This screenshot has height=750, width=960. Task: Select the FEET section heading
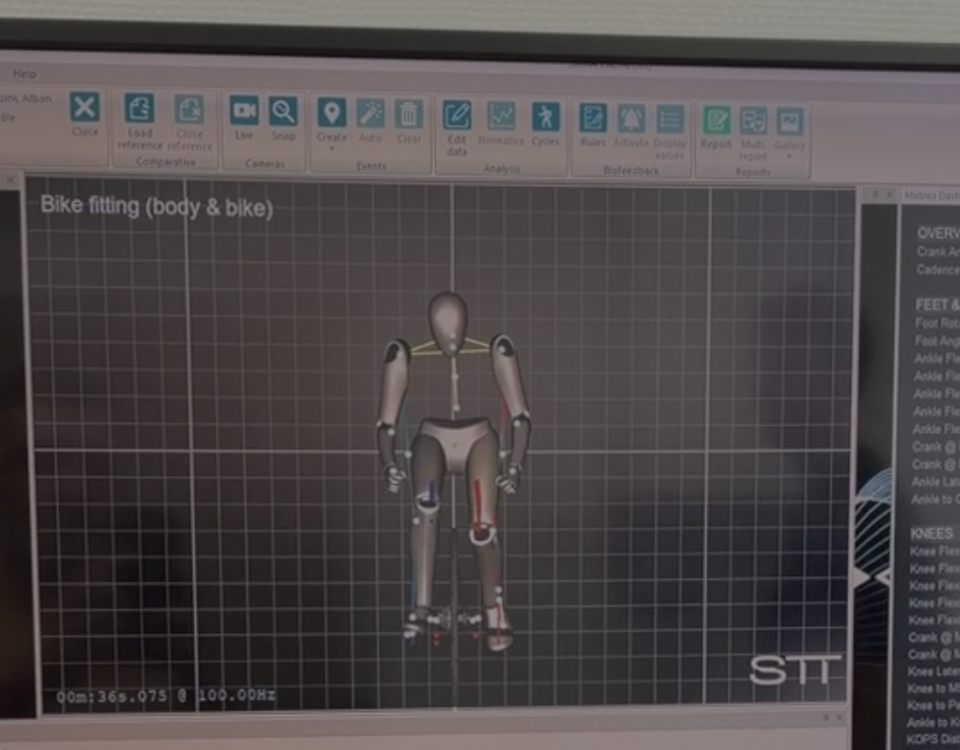tap(937, 305)
